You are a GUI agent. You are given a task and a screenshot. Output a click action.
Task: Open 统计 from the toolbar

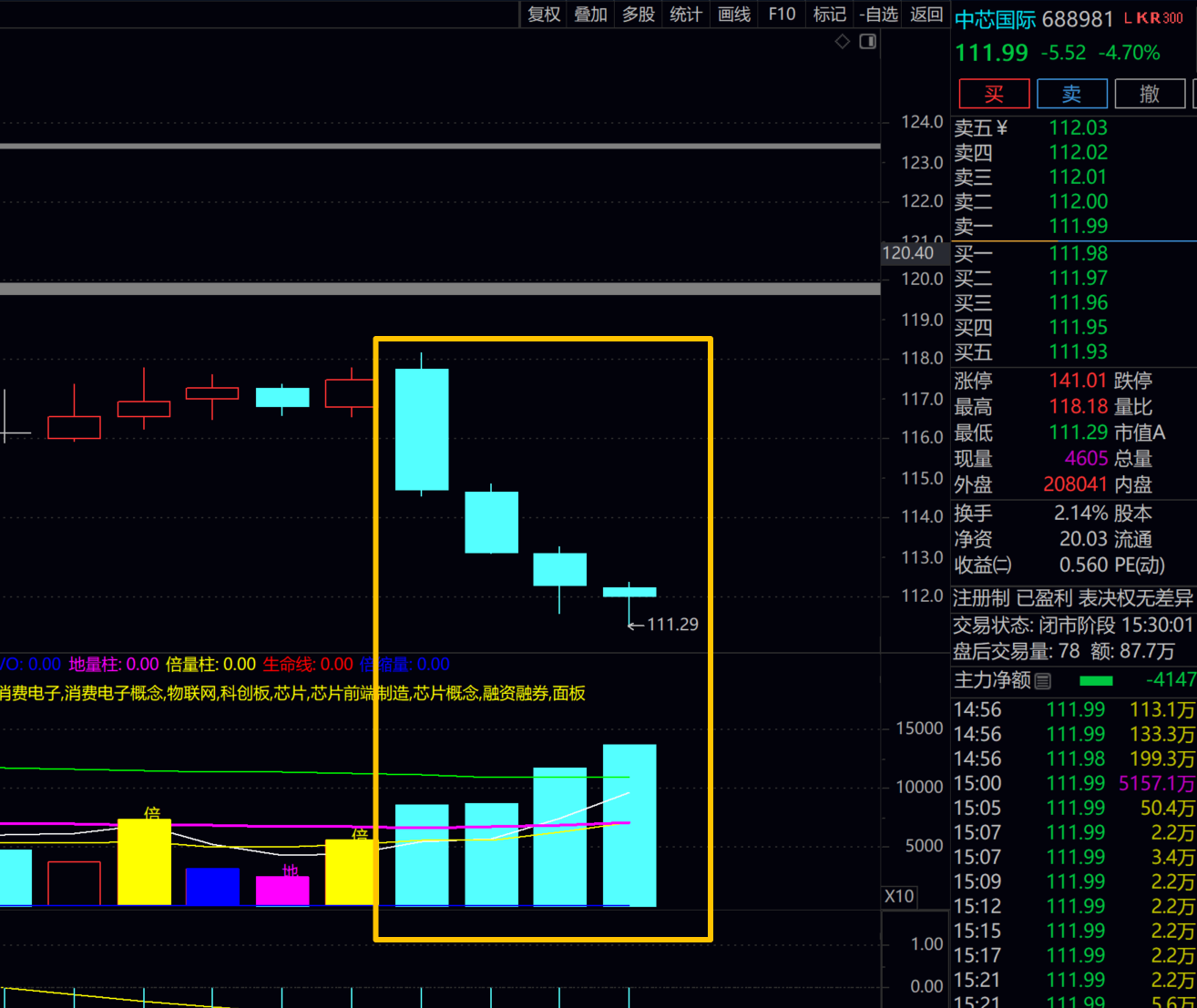(x=686, y=15)
